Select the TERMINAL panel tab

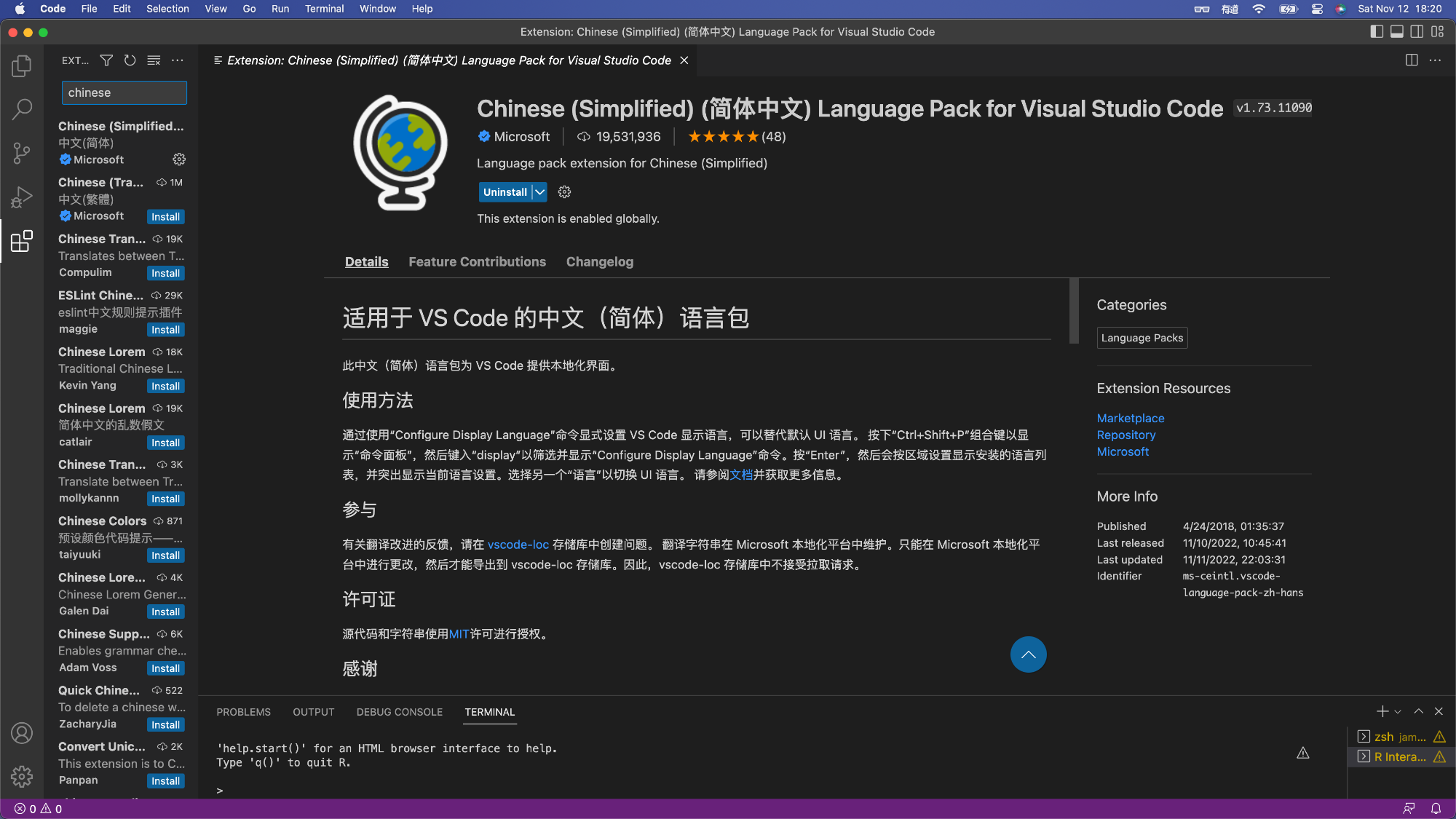tap(490, 712)
